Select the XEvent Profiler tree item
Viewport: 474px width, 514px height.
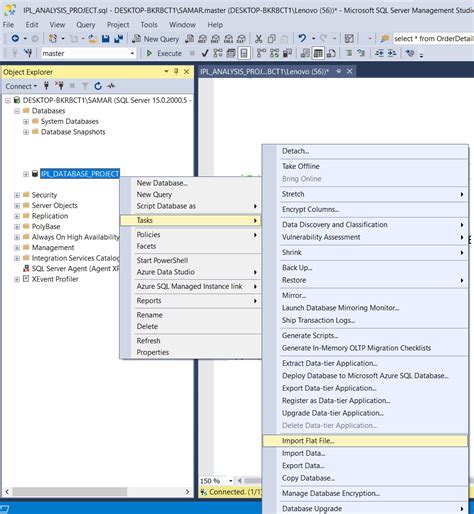55,279
